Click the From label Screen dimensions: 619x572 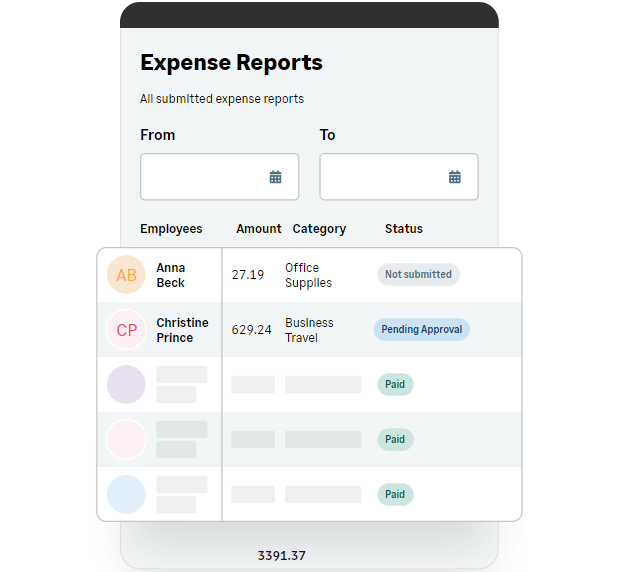(x=158, y=135)
